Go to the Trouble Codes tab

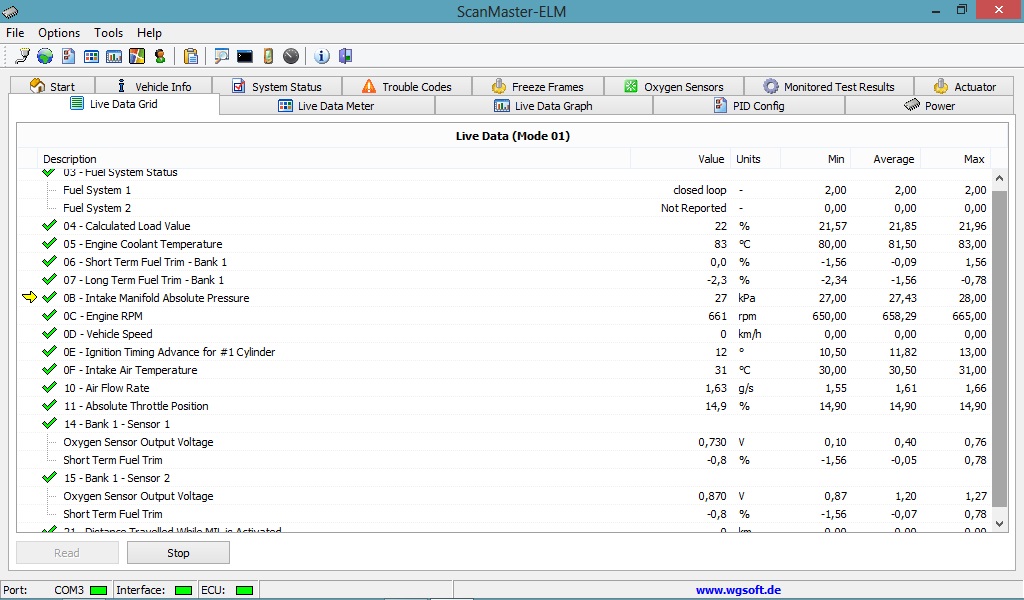(x=406, y=86)
